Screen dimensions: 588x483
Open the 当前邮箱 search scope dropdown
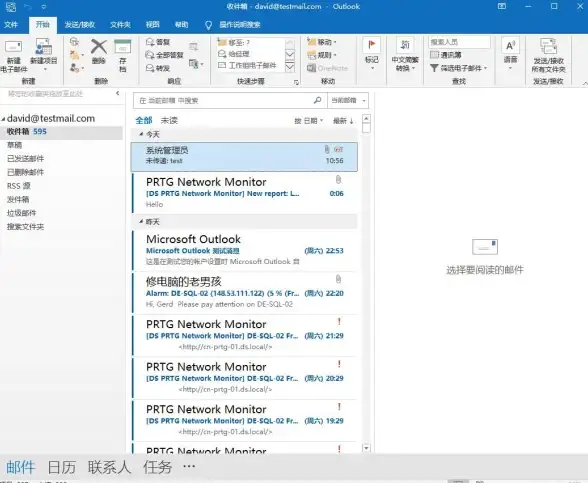(x=348, y=100)
